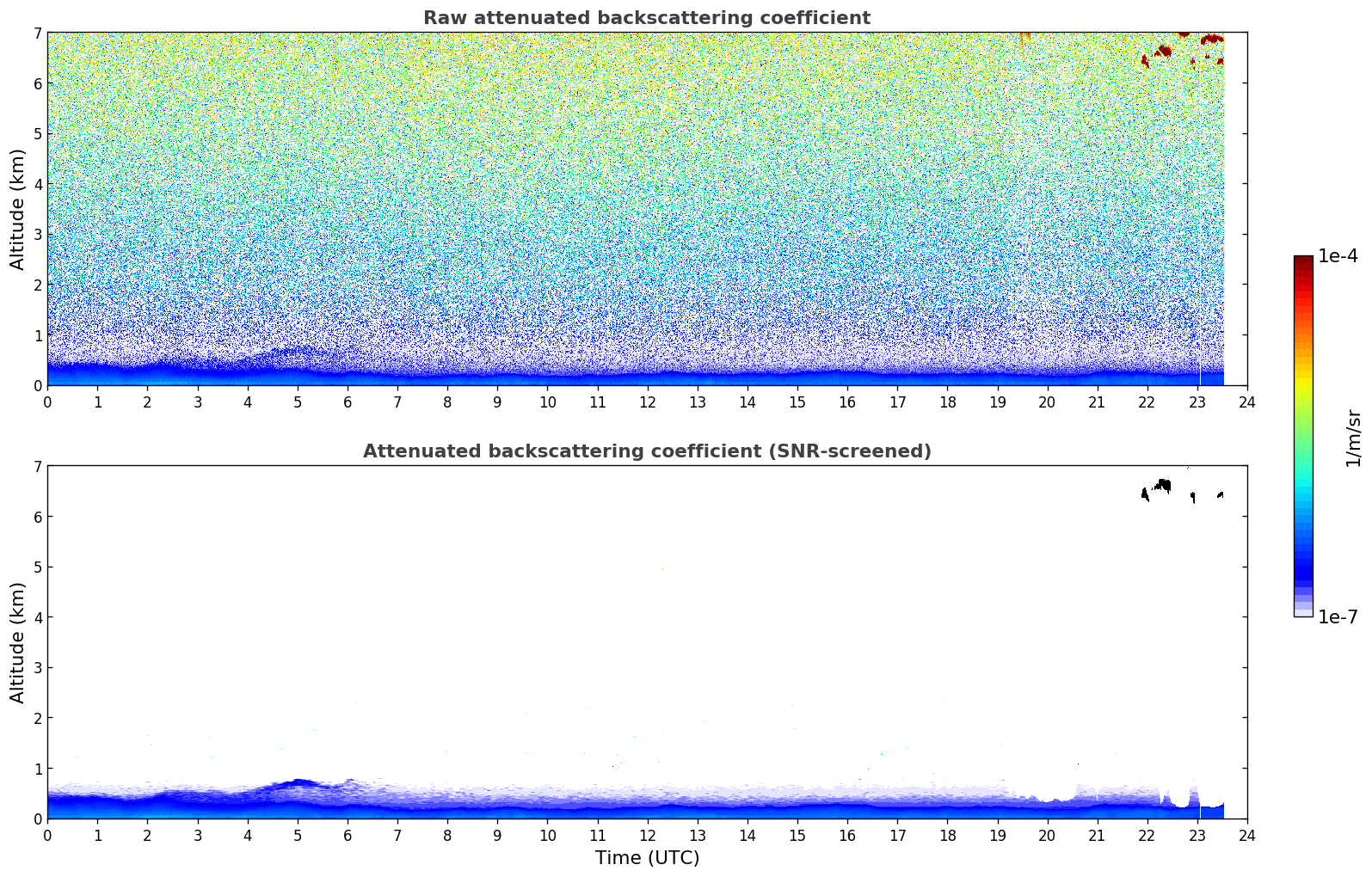The width and height of the screenshot is (1372, 877).
Task: Click the x-tick '18' of top plot
Action: [x=947, y=402]
